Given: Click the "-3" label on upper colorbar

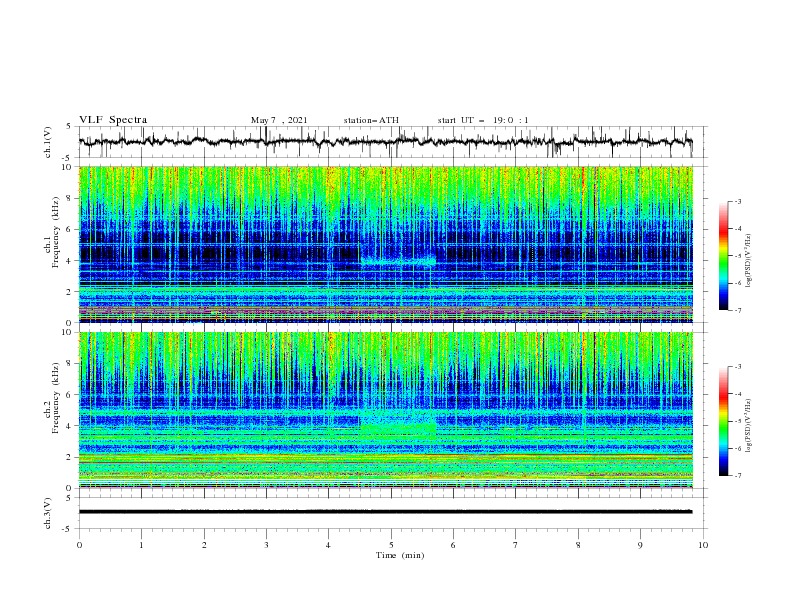Looking at the screenshot, I should point(738,201).
